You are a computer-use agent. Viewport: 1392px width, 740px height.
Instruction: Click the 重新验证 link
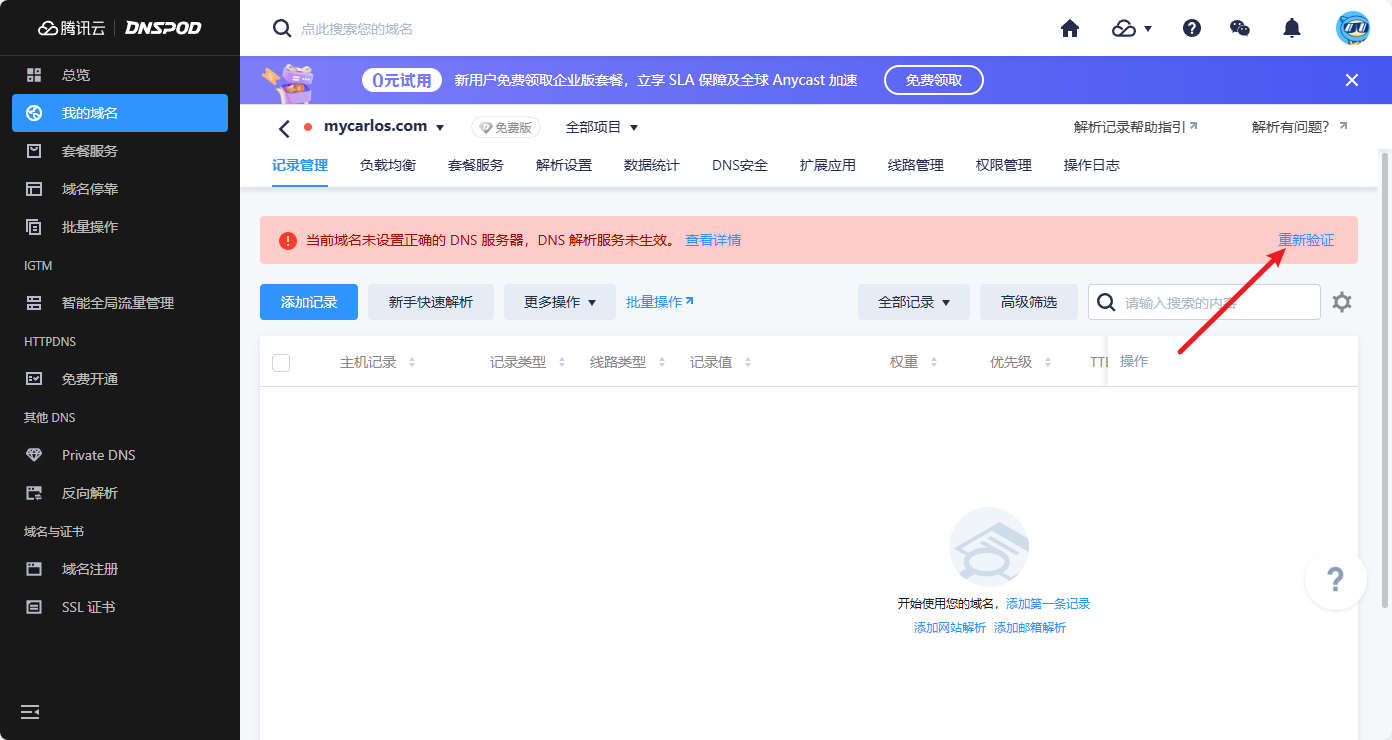pos(1306,240)
